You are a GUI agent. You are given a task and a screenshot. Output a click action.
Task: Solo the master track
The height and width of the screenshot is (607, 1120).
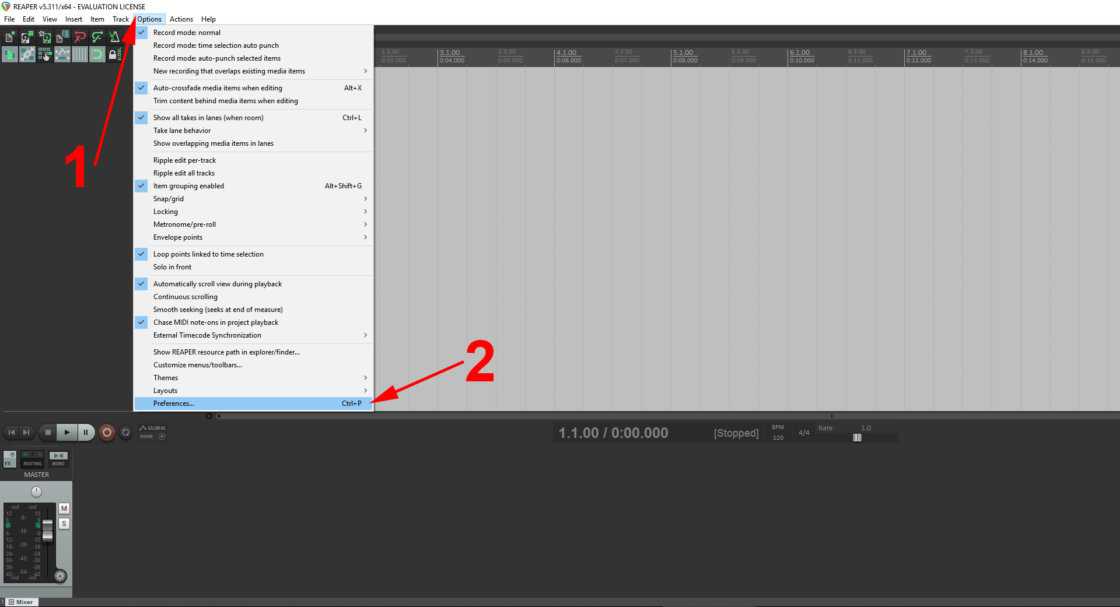click(x=64, y=524)
